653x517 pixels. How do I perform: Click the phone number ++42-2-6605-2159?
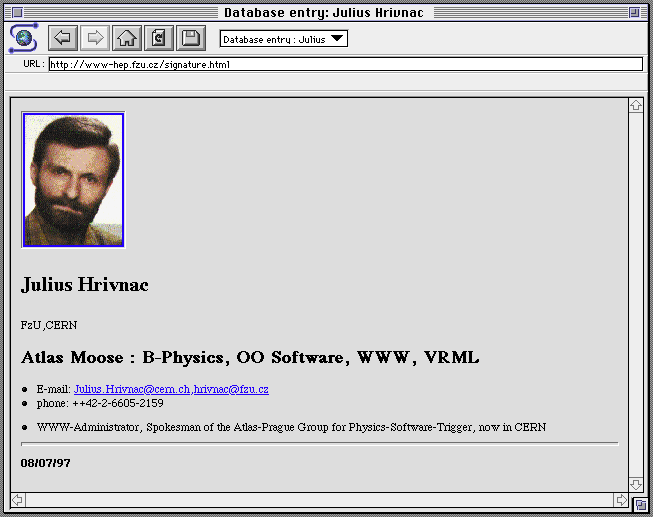[x=118, y=403]
